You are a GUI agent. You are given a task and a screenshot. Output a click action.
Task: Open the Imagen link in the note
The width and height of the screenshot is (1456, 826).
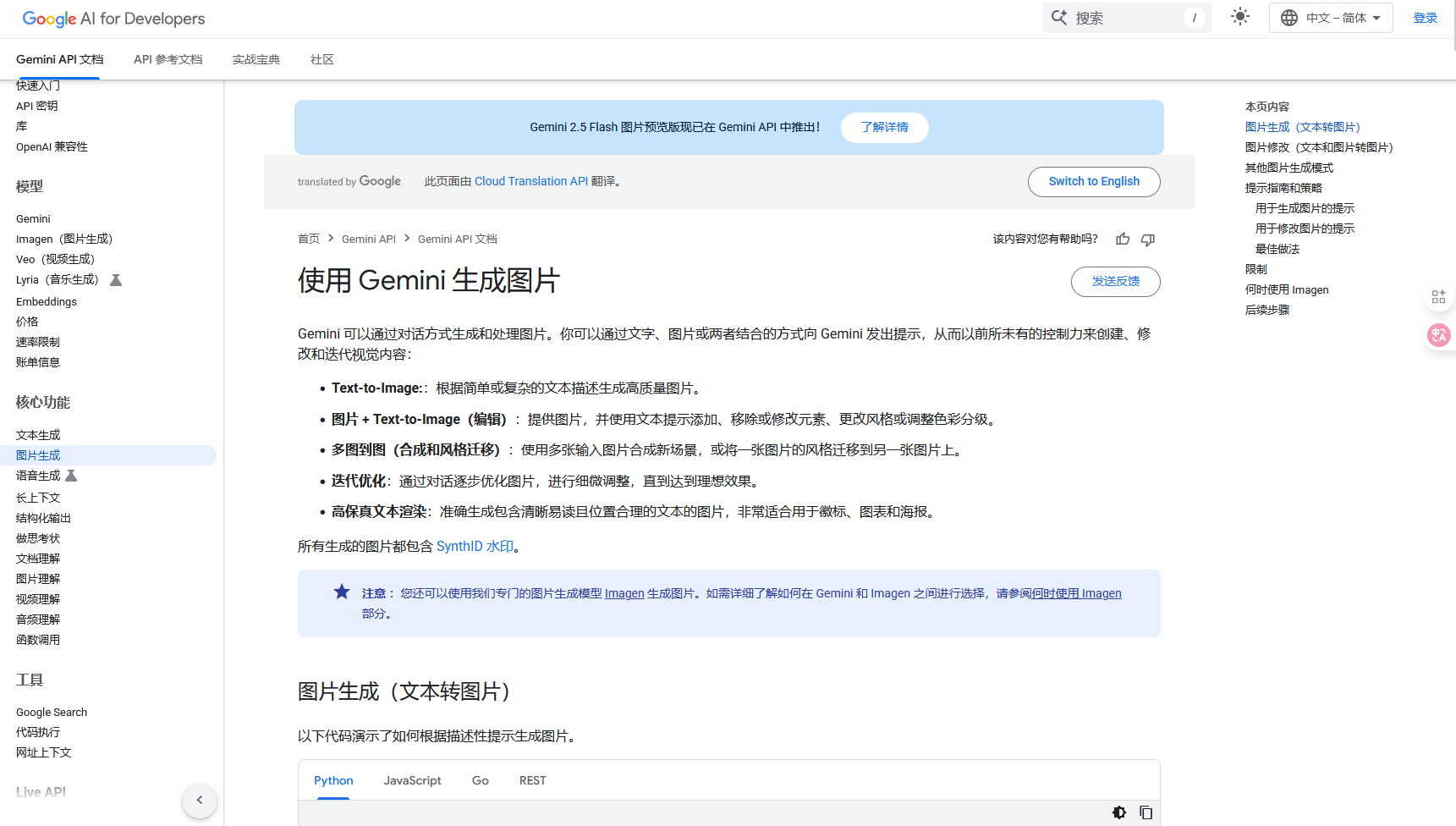[x=624, y=593]
